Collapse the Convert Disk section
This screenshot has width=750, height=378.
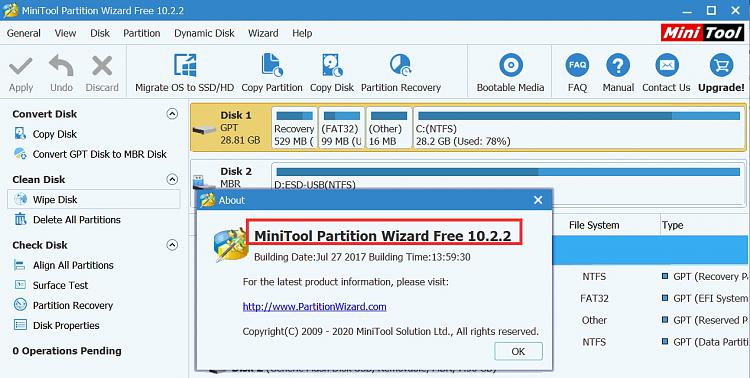pos(172,114)
